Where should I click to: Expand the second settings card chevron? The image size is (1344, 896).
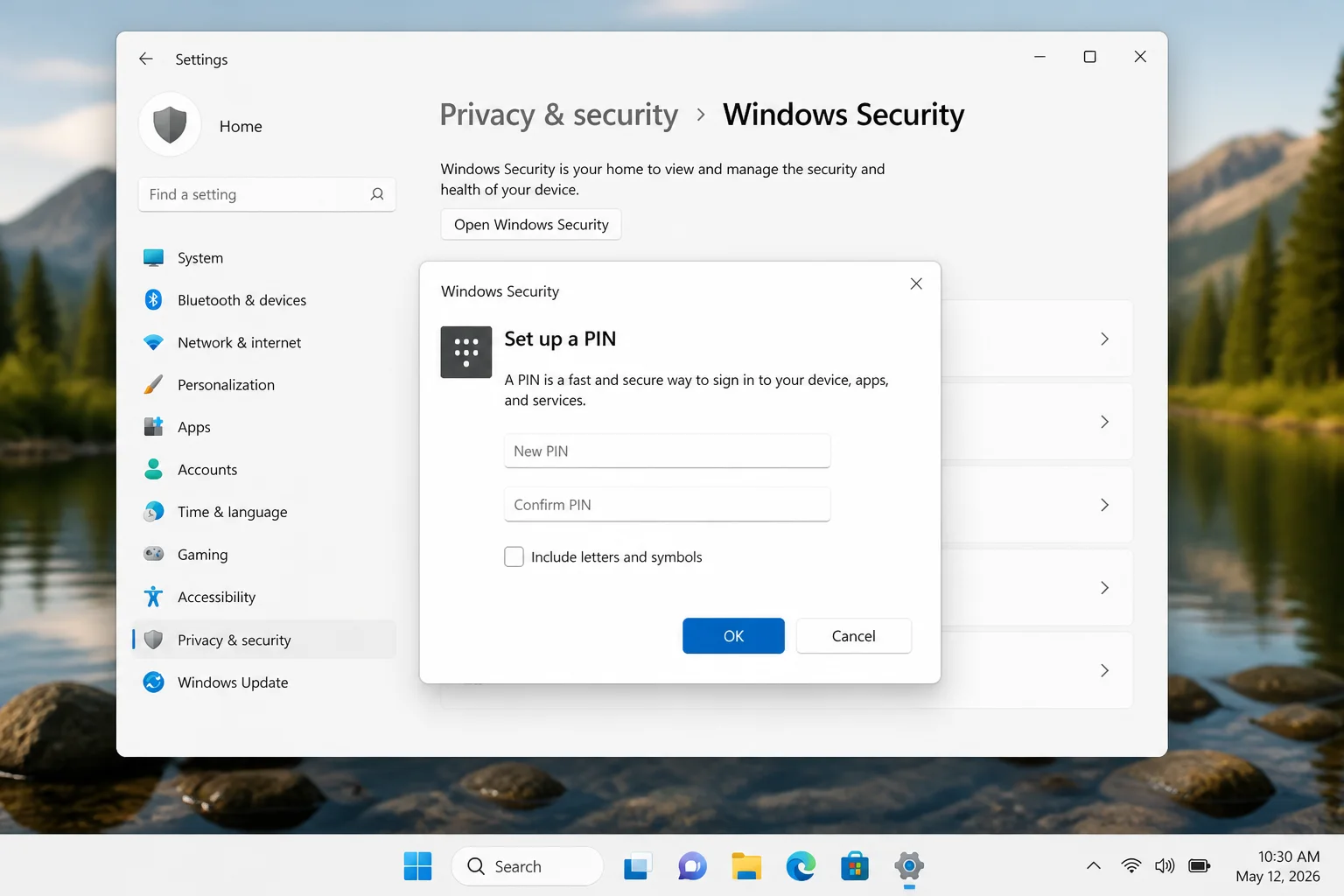(x=1104, y=422)
